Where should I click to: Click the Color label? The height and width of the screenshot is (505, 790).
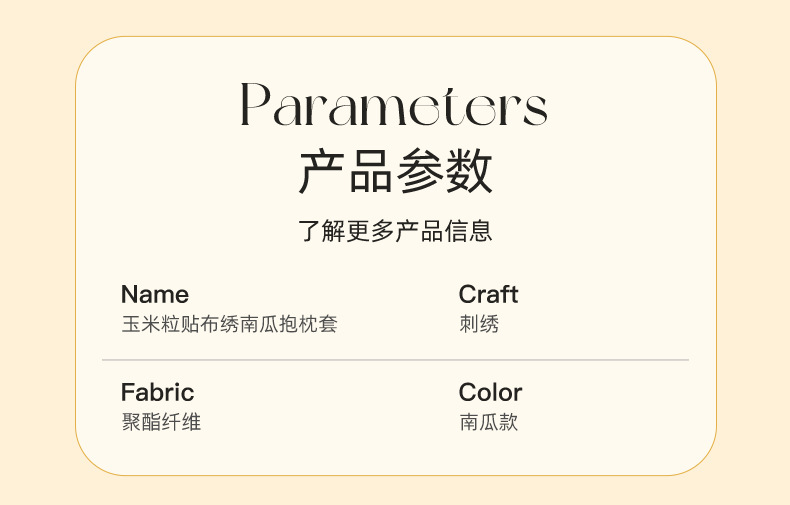coord(491,392)
